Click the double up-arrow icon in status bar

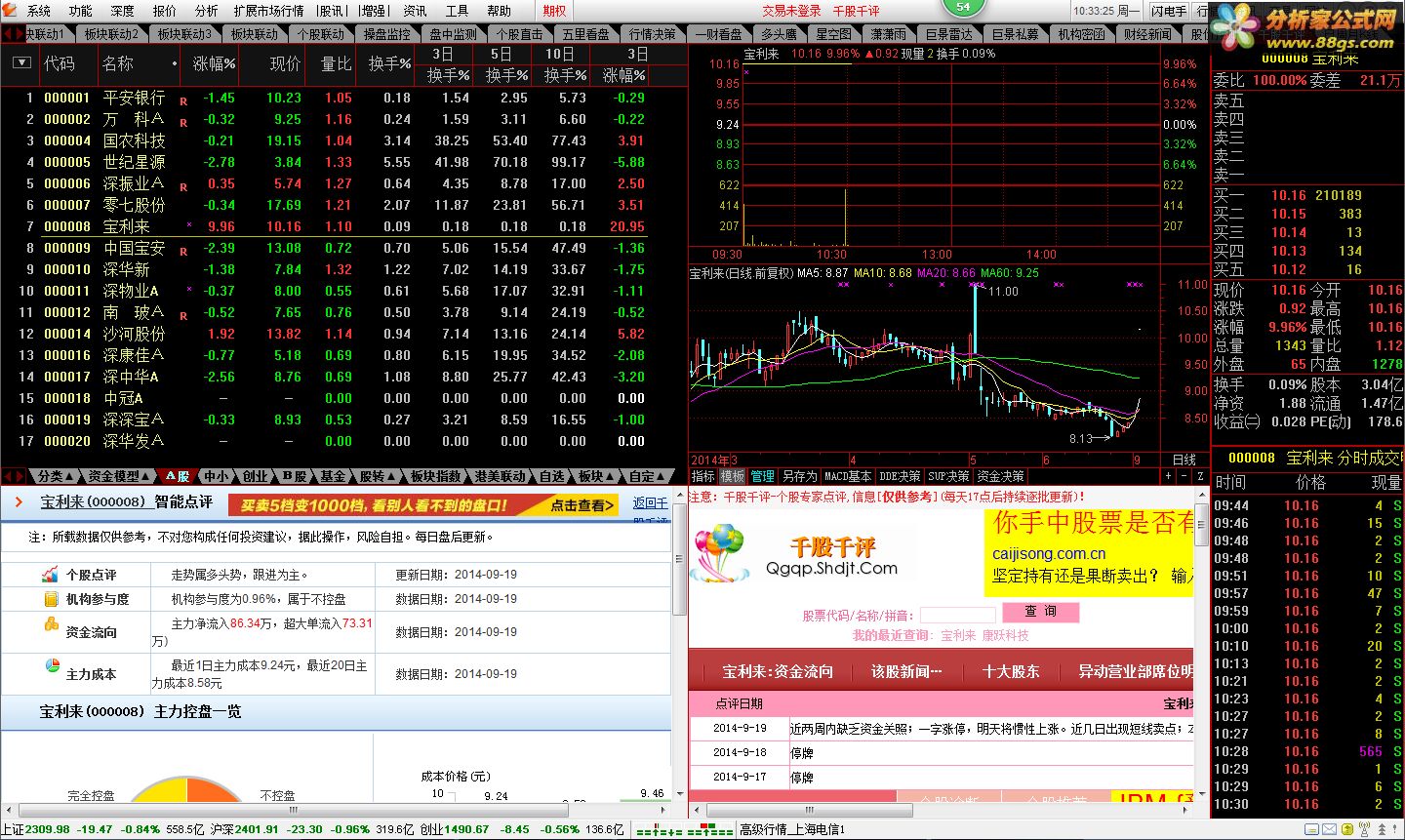1382,829
